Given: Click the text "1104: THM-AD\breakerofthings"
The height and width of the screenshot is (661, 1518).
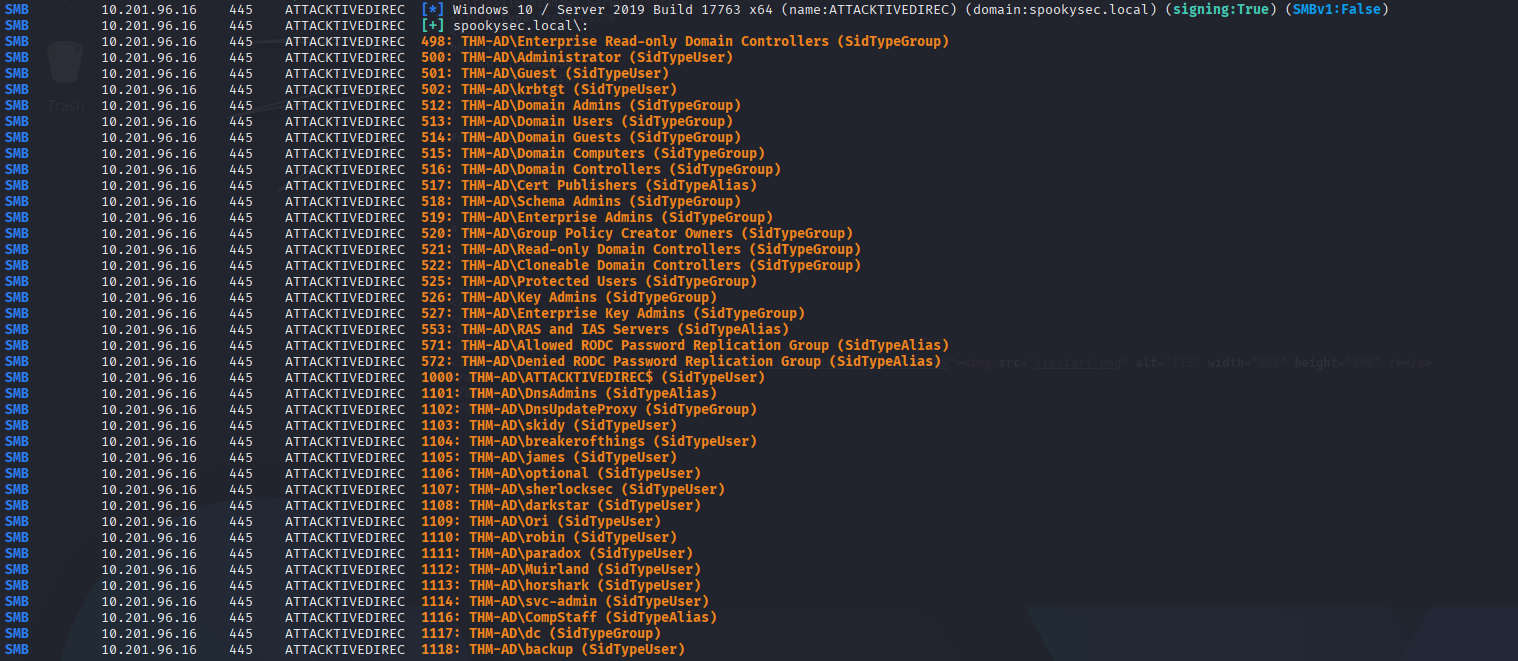Looking at the screenshot, I should tap(533, 441).
